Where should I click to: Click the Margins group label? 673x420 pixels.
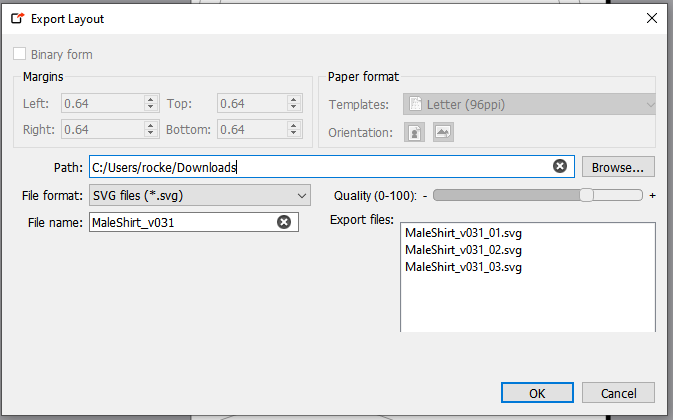43,77
